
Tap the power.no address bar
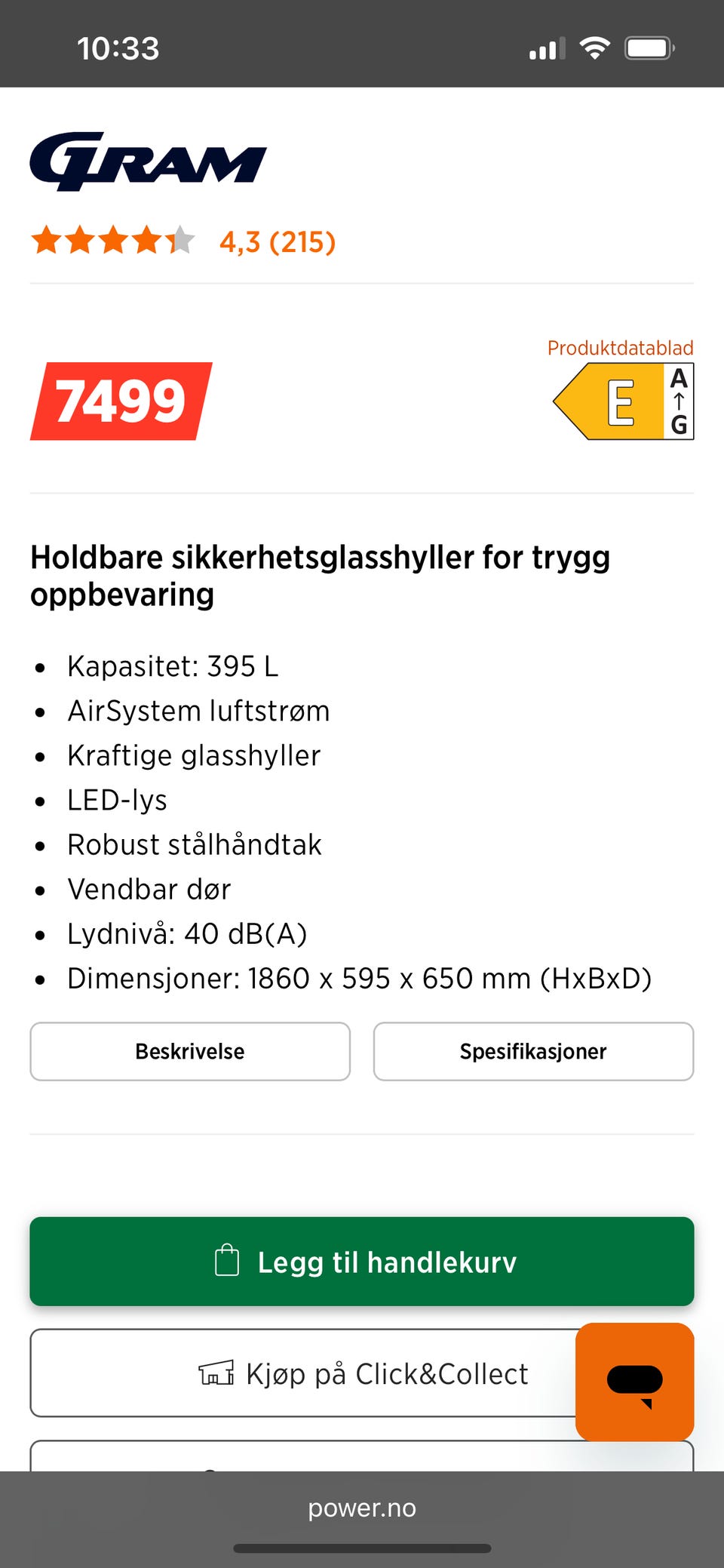coord(361,1508)
